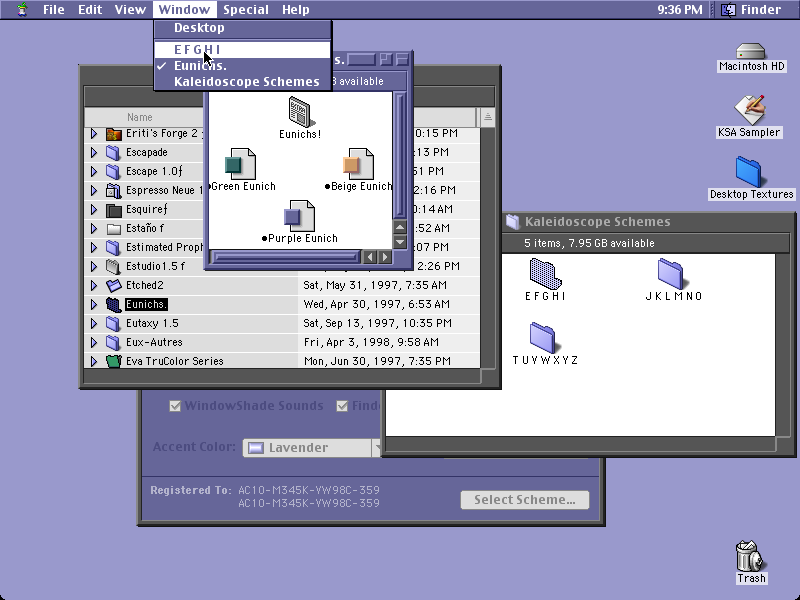This screenshot has width=800, height=600.
Task: Click the Eunichs window horizontal scrollbar track
Action: tap(286, 257)
